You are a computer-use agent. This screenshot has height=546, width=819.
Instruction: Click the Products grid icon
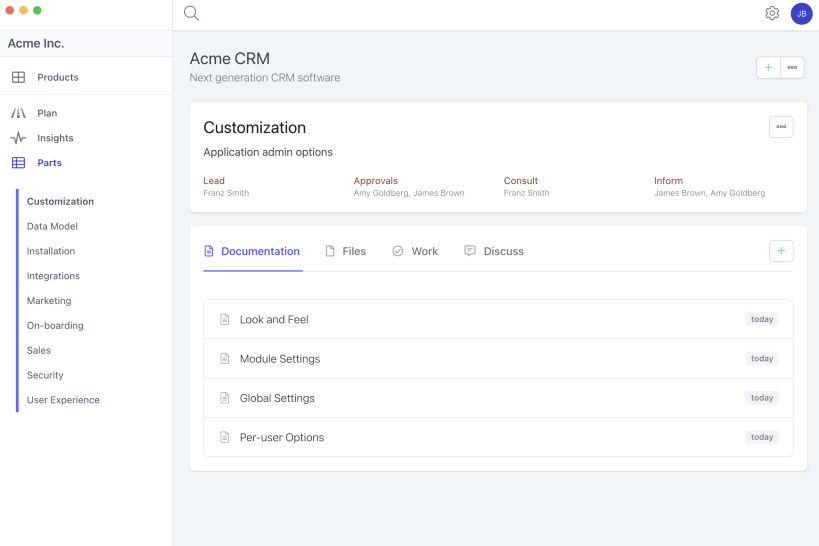point(18,77)
